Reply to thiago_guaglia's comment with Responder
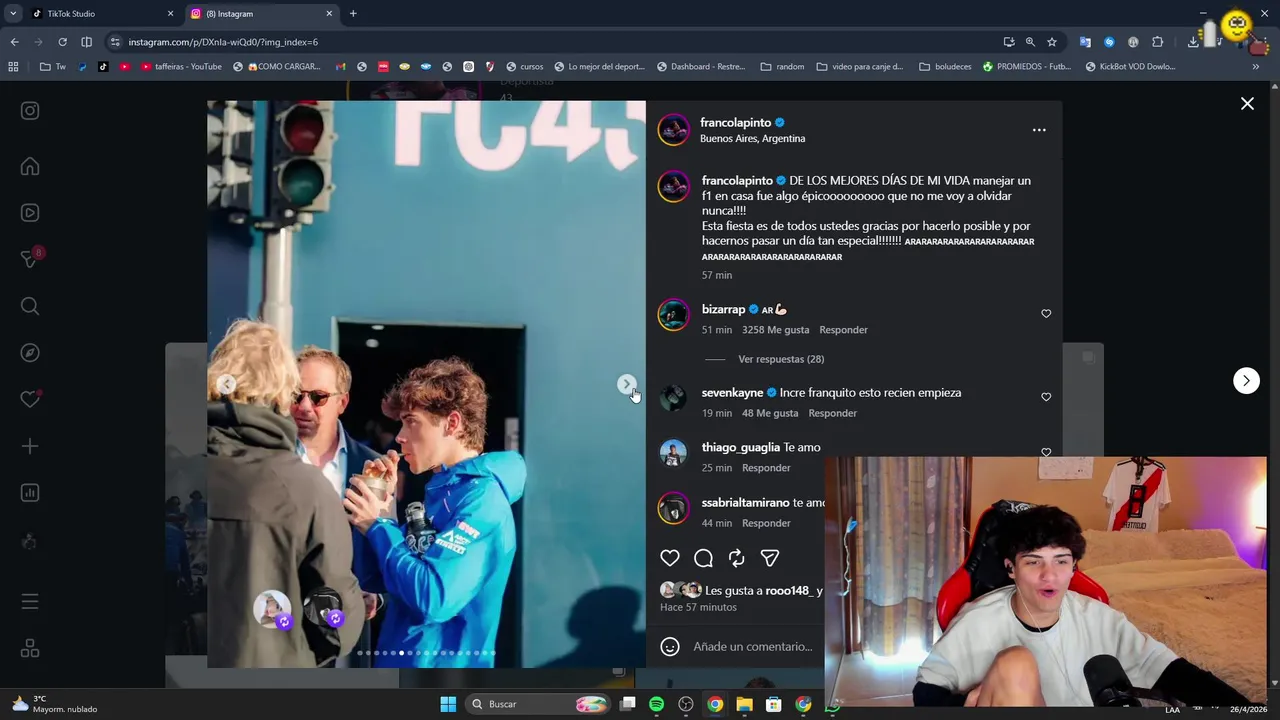This screenshot has height=720, width=1280. click(x=766, y=468)
